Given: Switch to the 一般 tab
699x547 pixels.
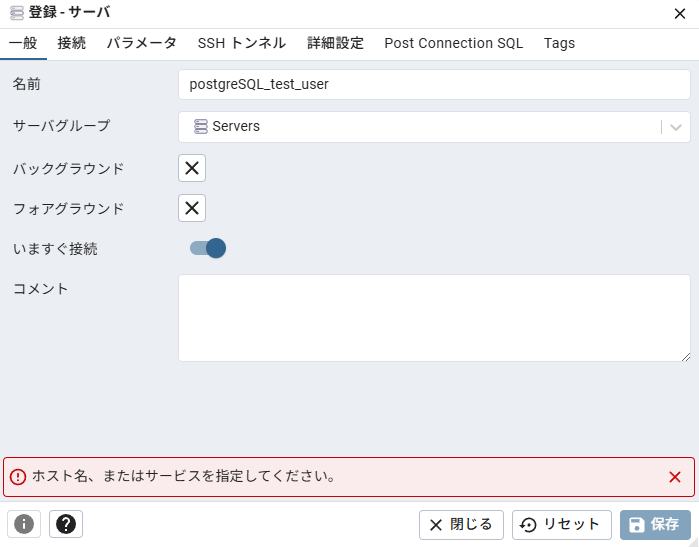Looking at the screenshot, I should click(23, 43).
